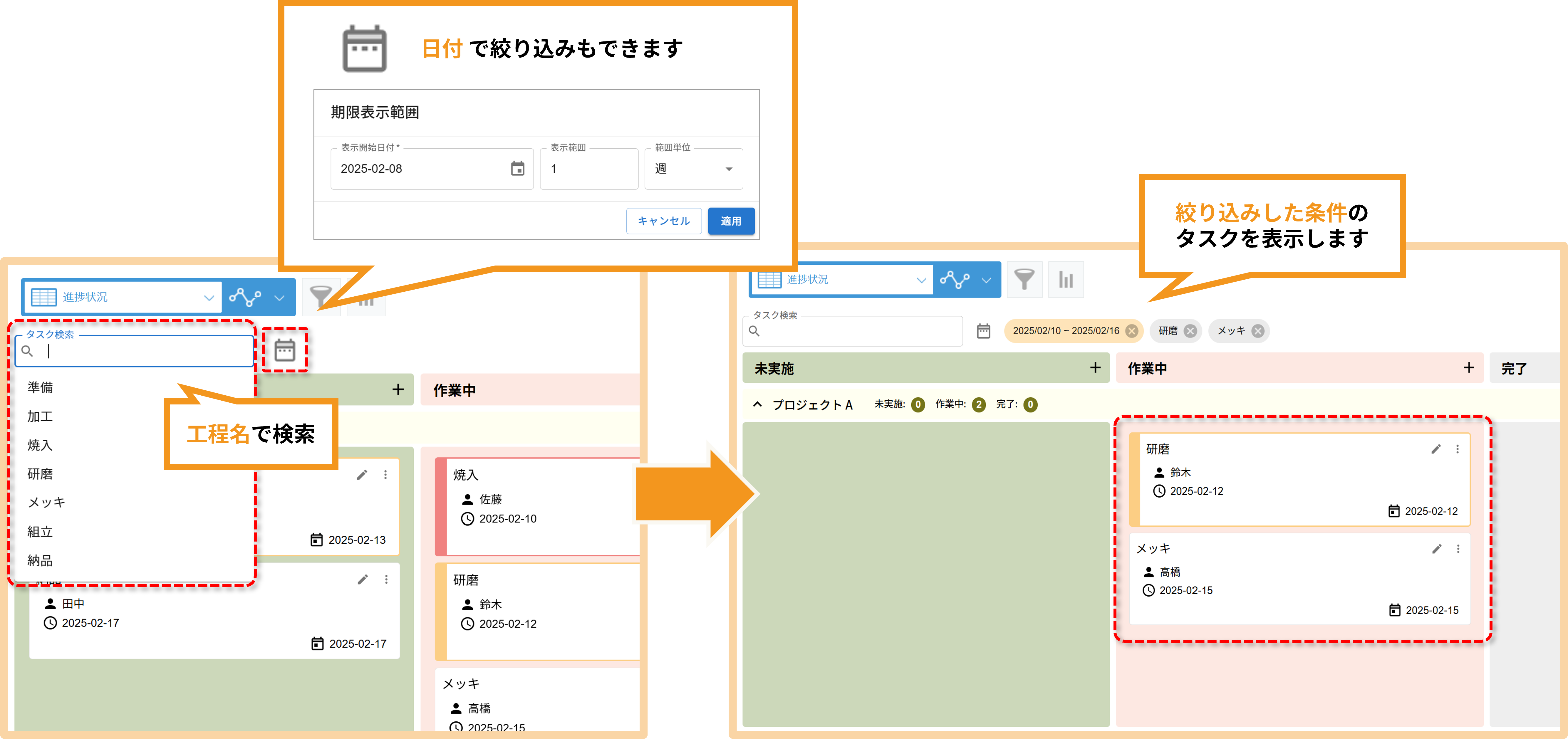Focus the 表示範囲 input field
Screen dimensions: 1568x739
coord(588,169)
